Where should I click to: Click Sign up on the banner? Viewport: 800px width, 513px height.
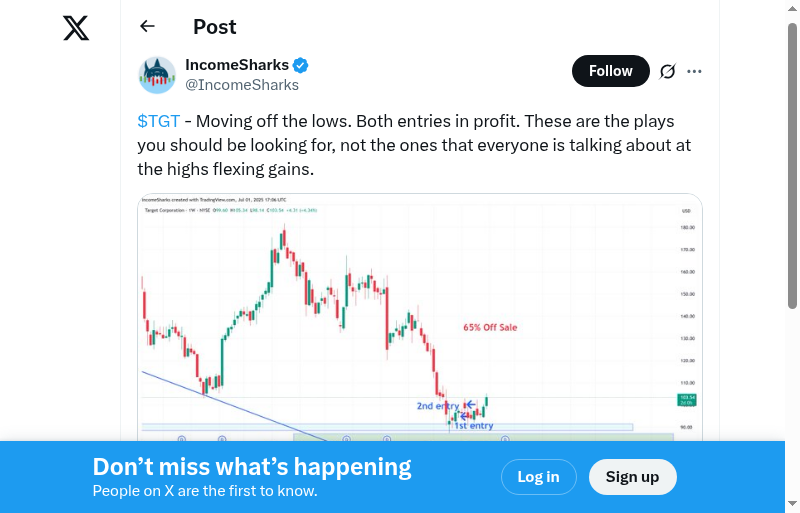pos(632,477)
